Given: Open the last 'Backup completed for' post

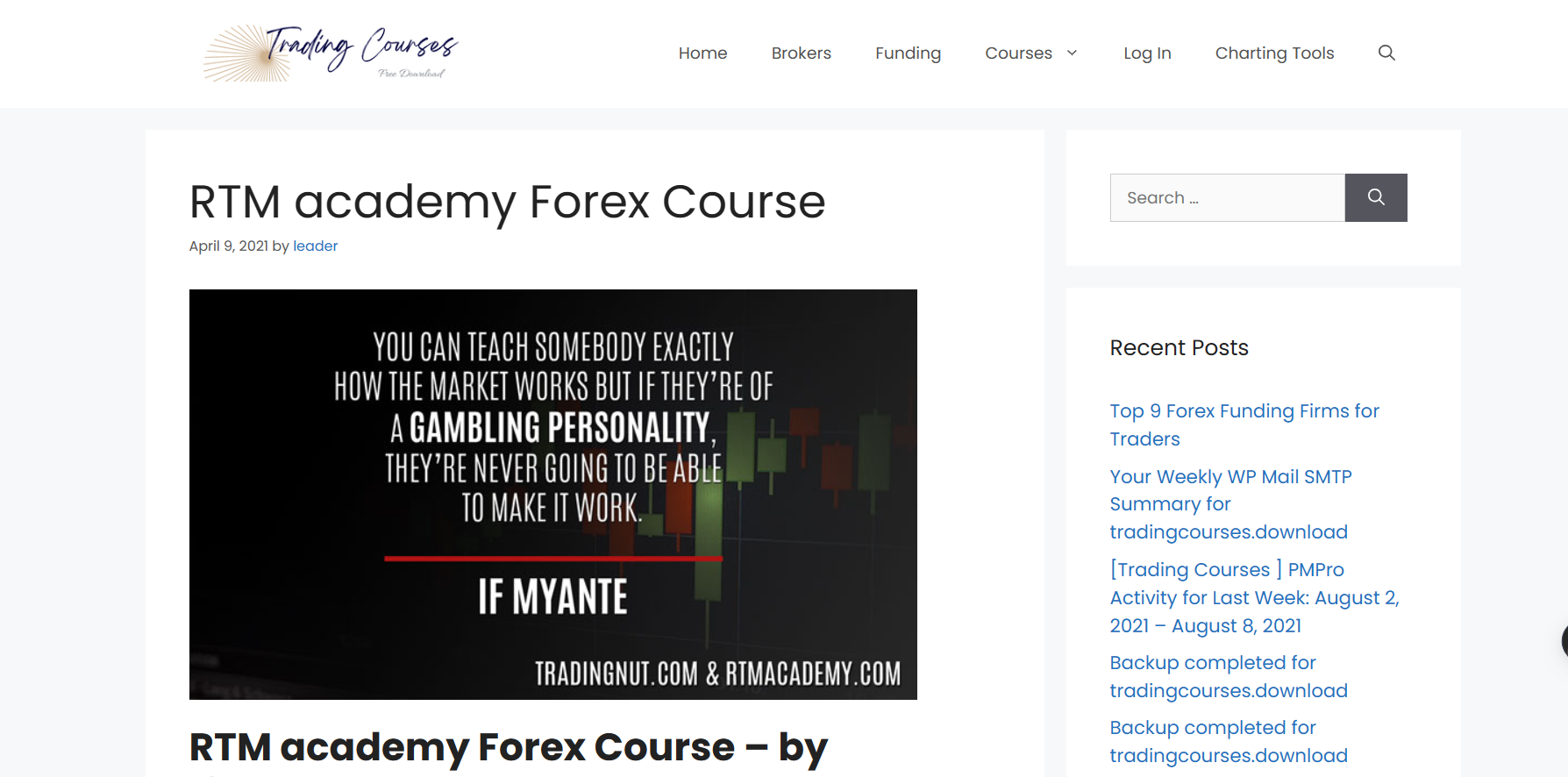Looking at the screenshot, I should point(1229,741).
